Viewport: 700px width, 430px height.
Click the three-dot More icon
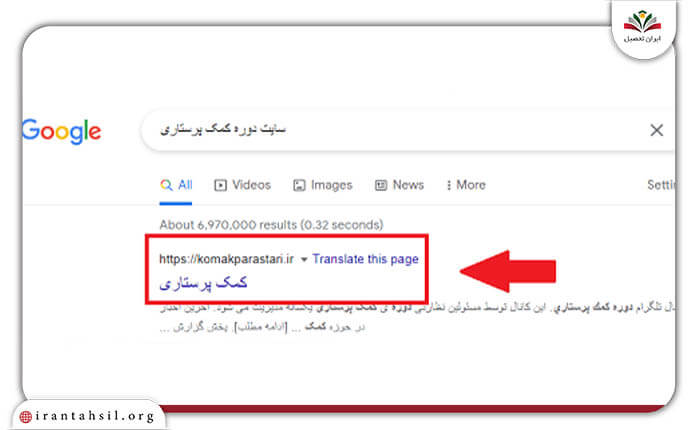(x=449, y=185)
